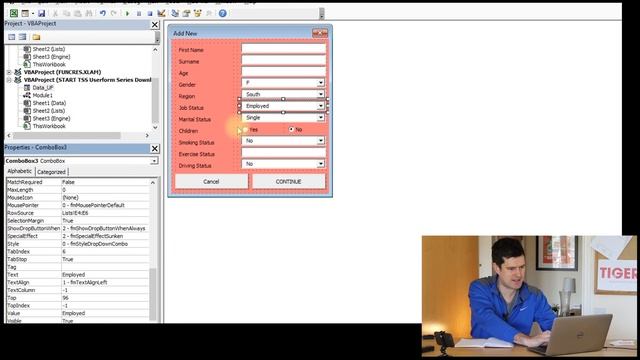Click the greyed Toolbox icon
640x360 pixels.
(x=209, y=13)
